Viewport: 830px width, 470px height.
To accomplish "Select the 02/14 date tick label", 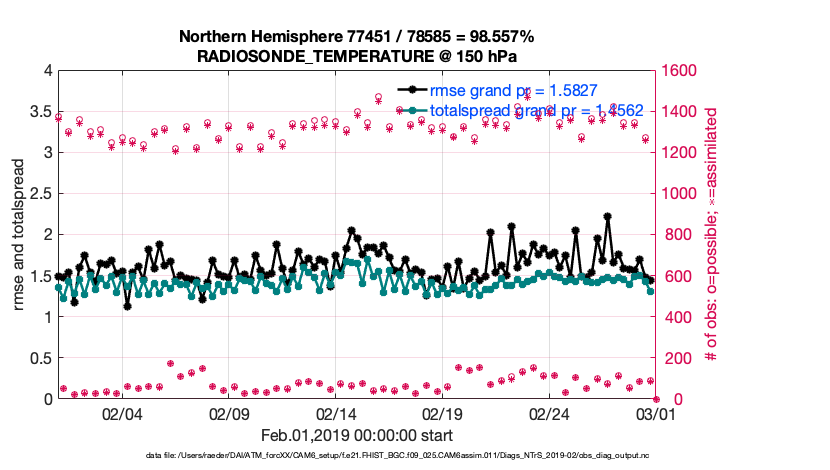I will click(x=335, y=413).
